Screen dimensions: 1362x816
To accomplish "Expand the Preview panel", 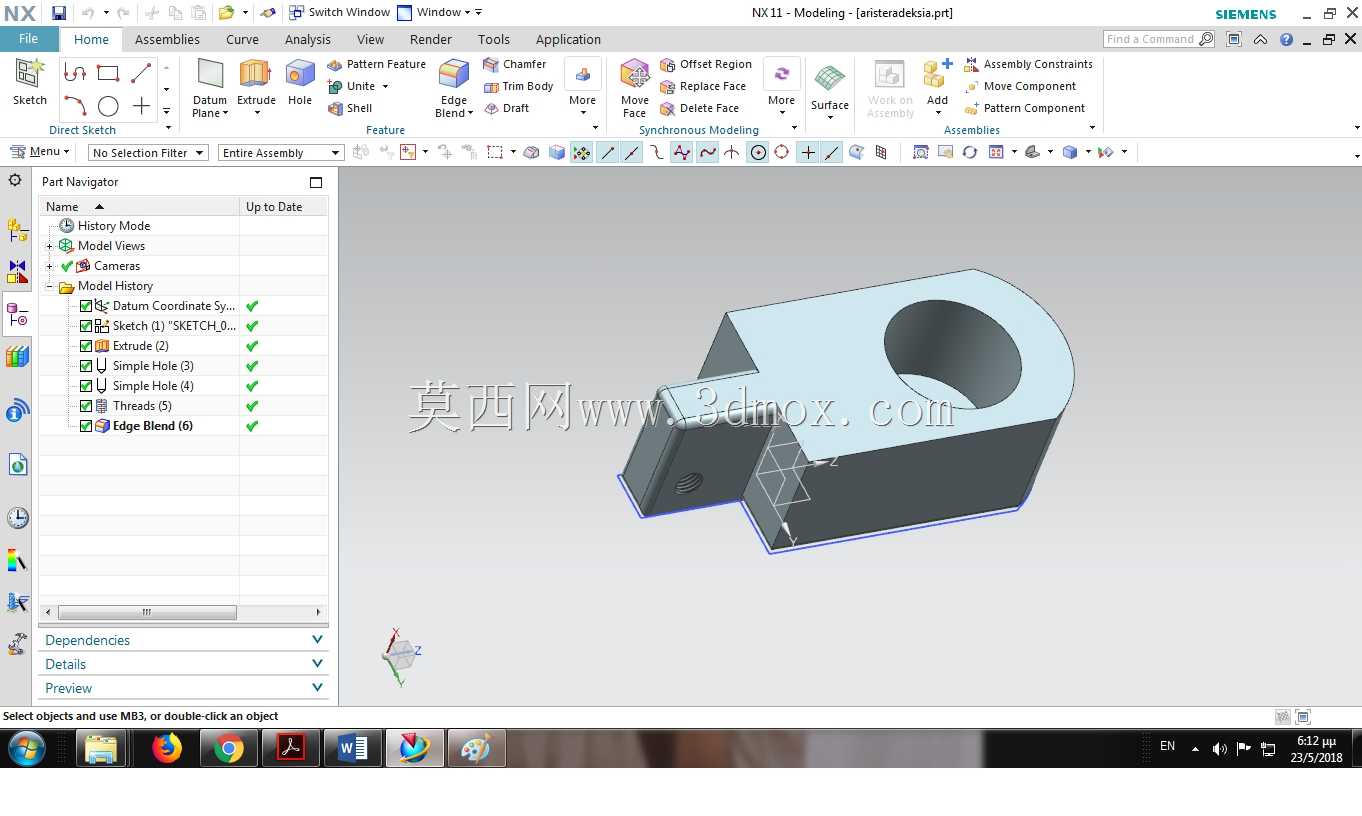I will (184, 688).
